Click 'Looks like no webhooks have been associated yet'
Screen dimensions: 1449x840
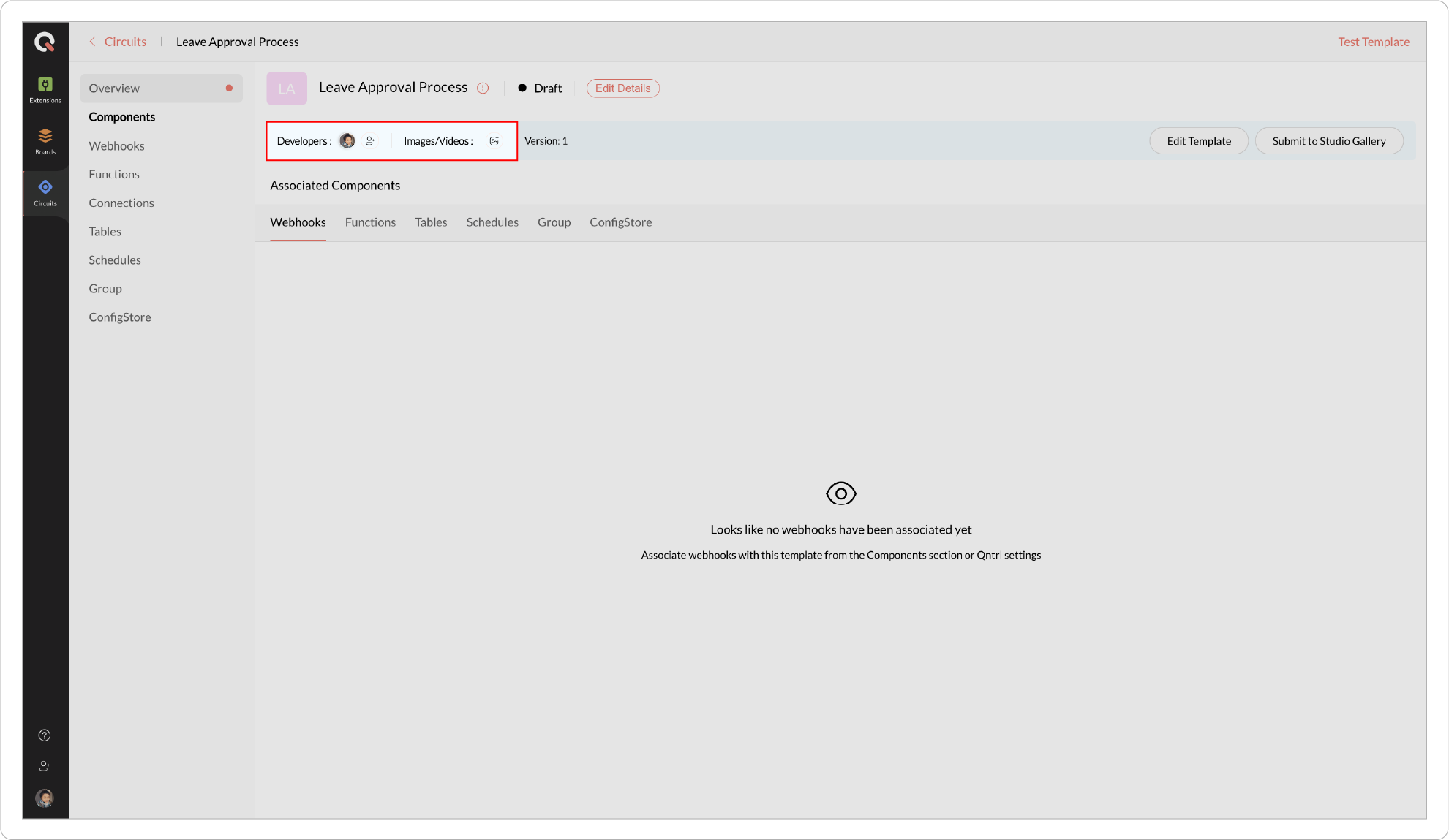(841, 530)
